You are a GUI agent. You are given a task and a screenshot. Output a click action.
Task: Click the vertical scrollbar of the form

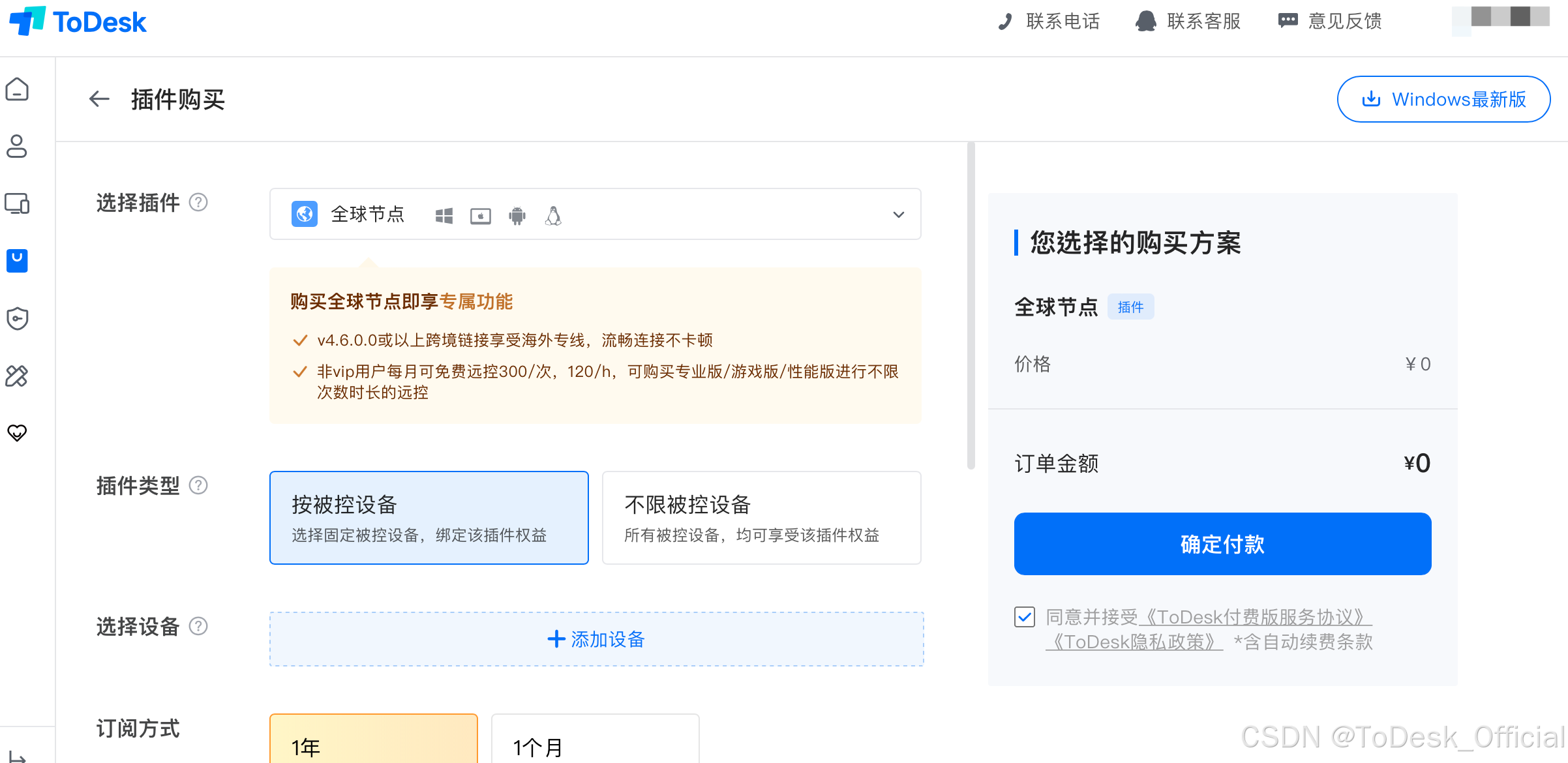point(971,307)
